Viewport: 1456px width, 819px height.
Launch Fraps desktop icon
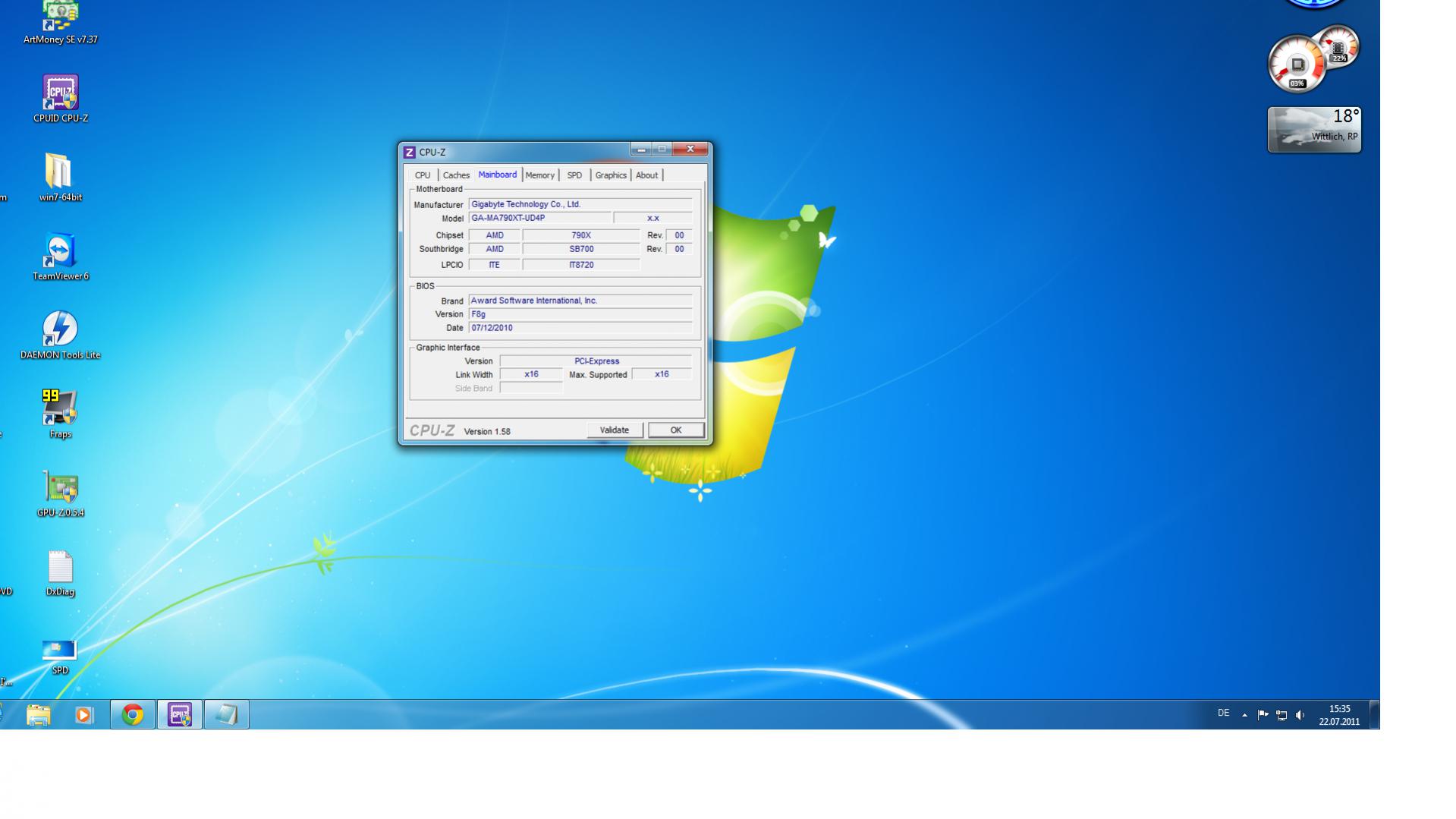click(x=60, y=414)
